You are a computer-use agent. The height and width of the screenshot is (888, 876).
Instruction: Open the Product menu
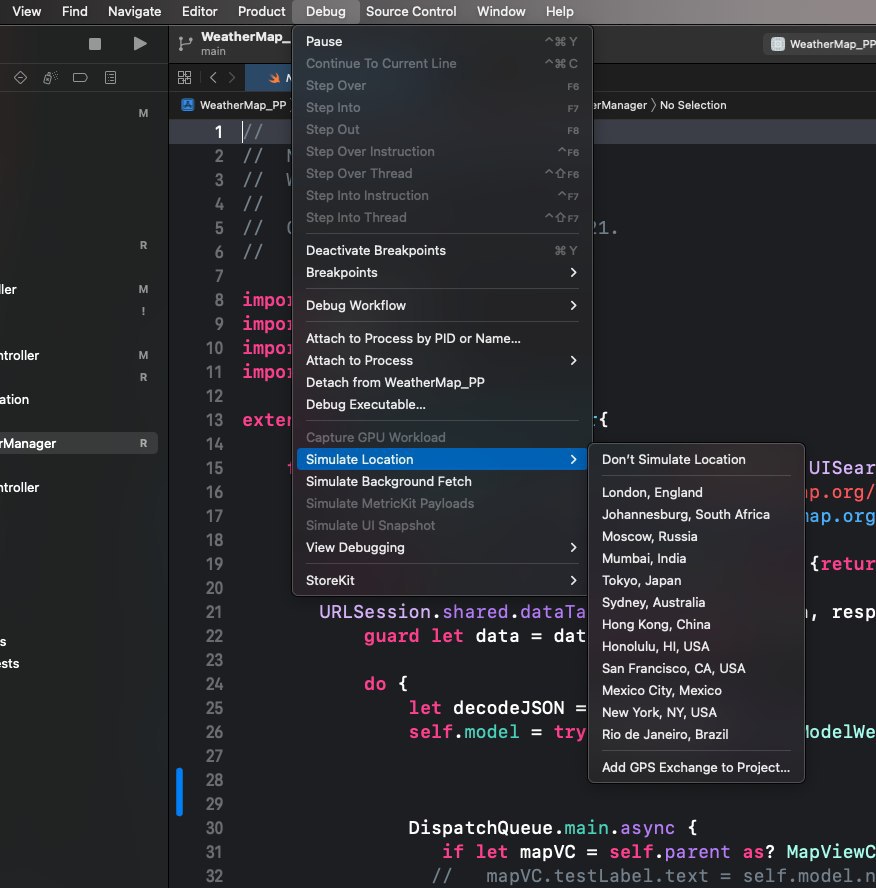pyautogui.click(x=262, y=11)
